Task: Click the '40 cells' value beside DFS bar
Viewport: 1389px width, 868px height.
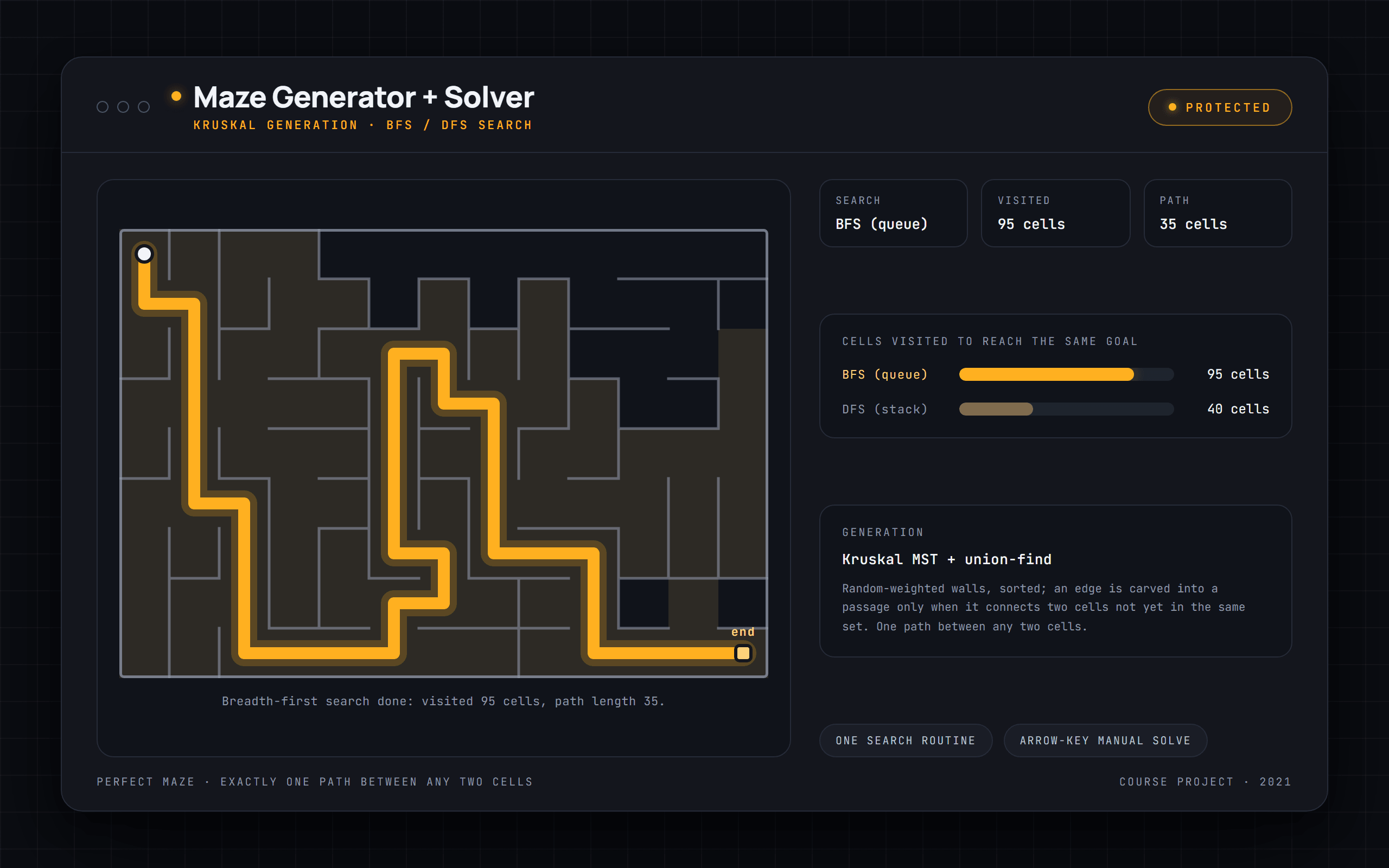Action: pos(1238,409)
